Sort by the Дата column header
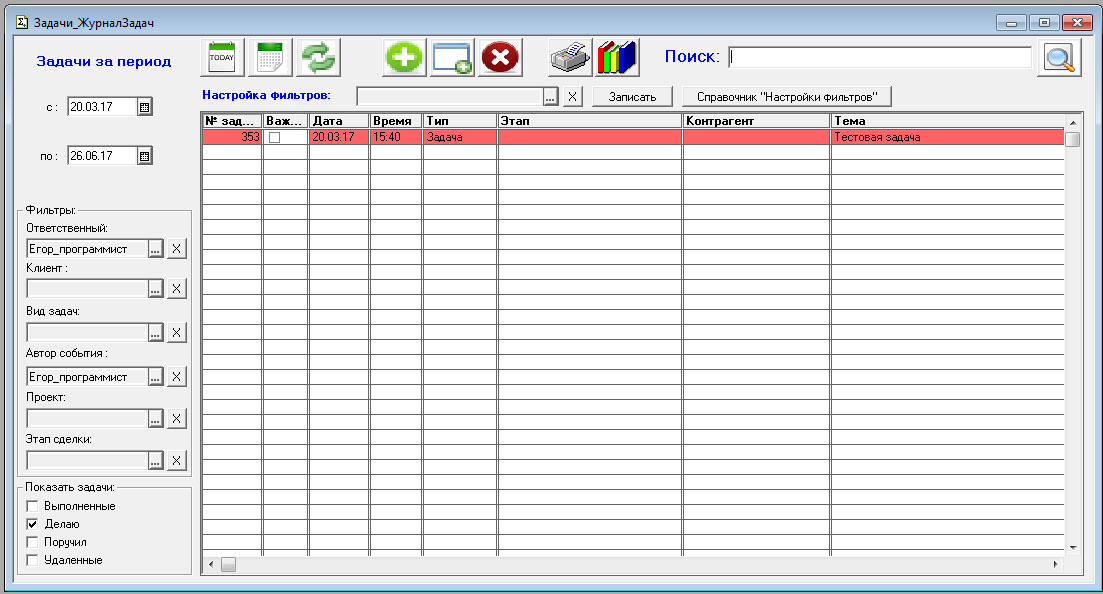The image size is (1103, 594). (338, 121)
